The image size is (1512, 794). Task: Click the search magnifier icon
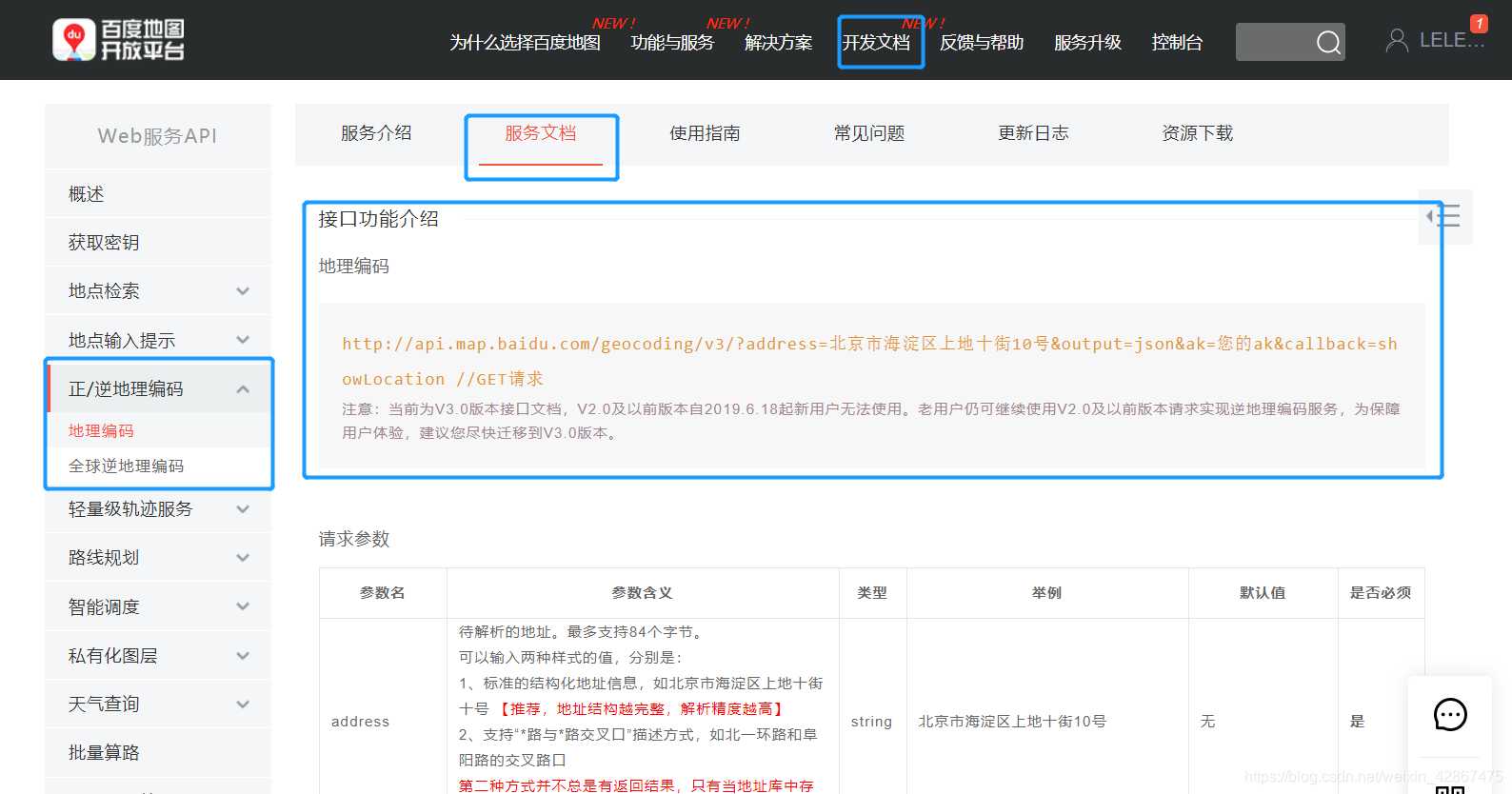tap(1328, 42)
